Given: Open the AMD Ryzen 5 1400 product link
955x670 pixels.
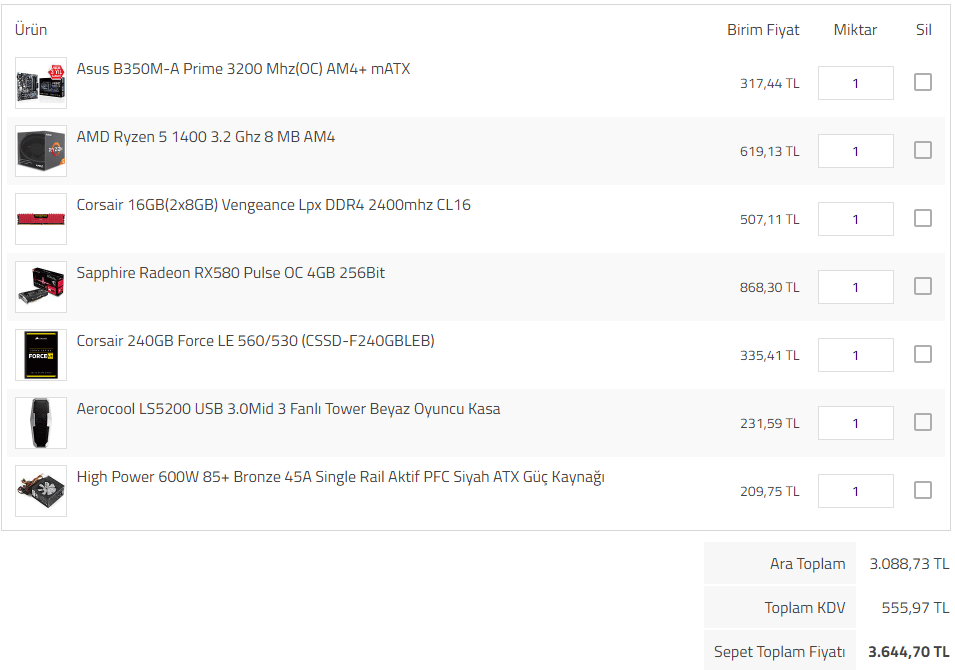Looking at the screenshot, I should 206,137.
